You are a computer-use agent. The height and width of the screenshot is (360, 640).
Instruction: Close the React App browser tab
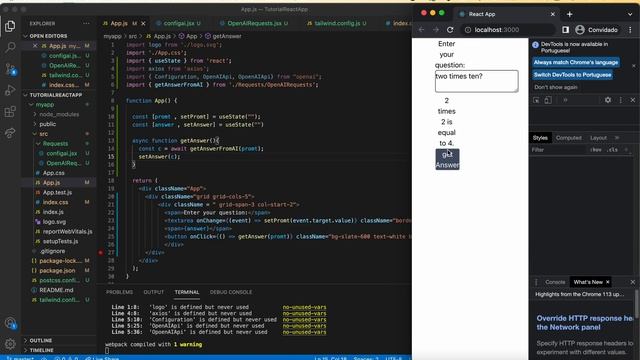coord(553,14)
